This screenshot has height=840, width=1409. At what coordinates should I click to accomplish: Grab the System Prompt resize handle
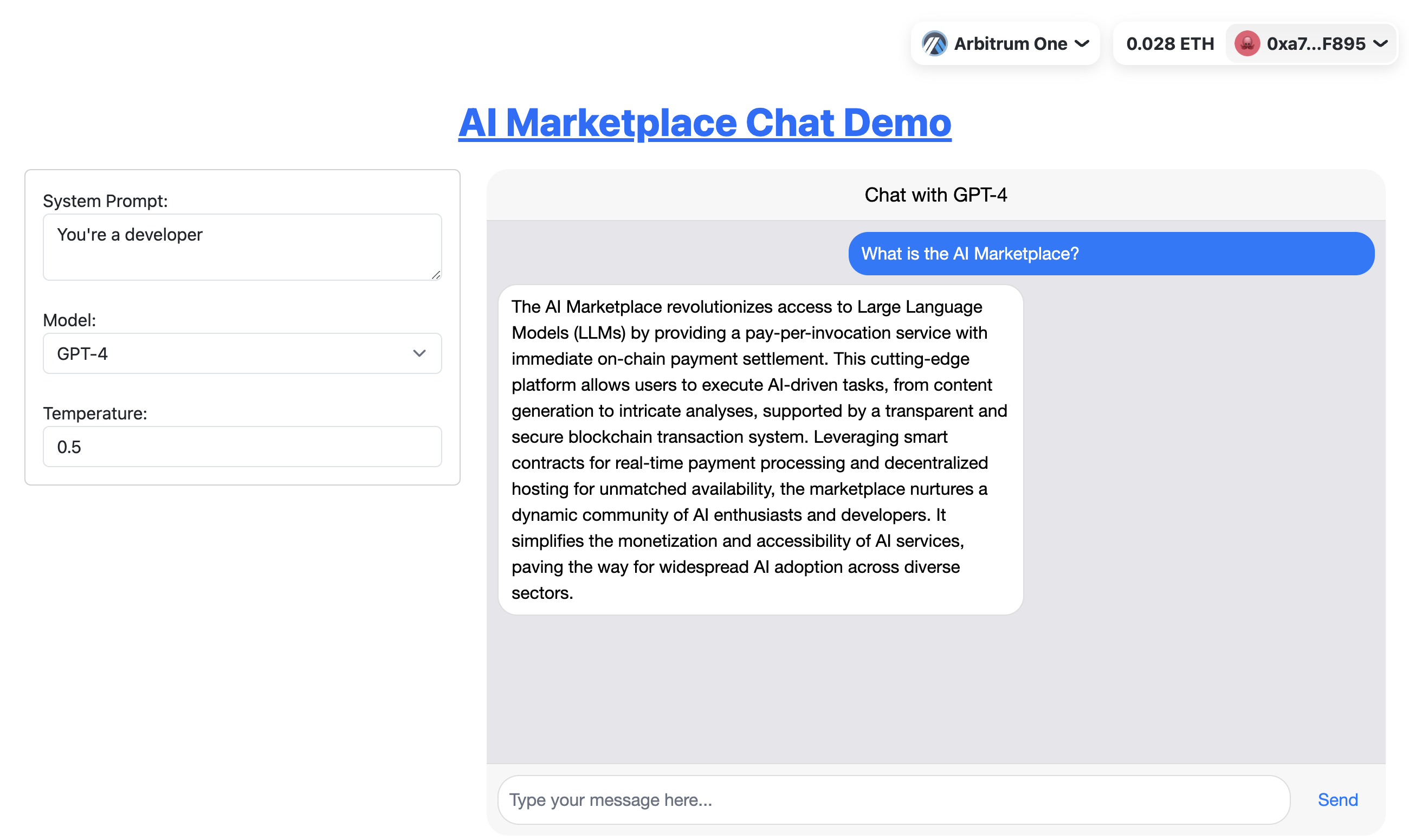click(x=436, y=275)
